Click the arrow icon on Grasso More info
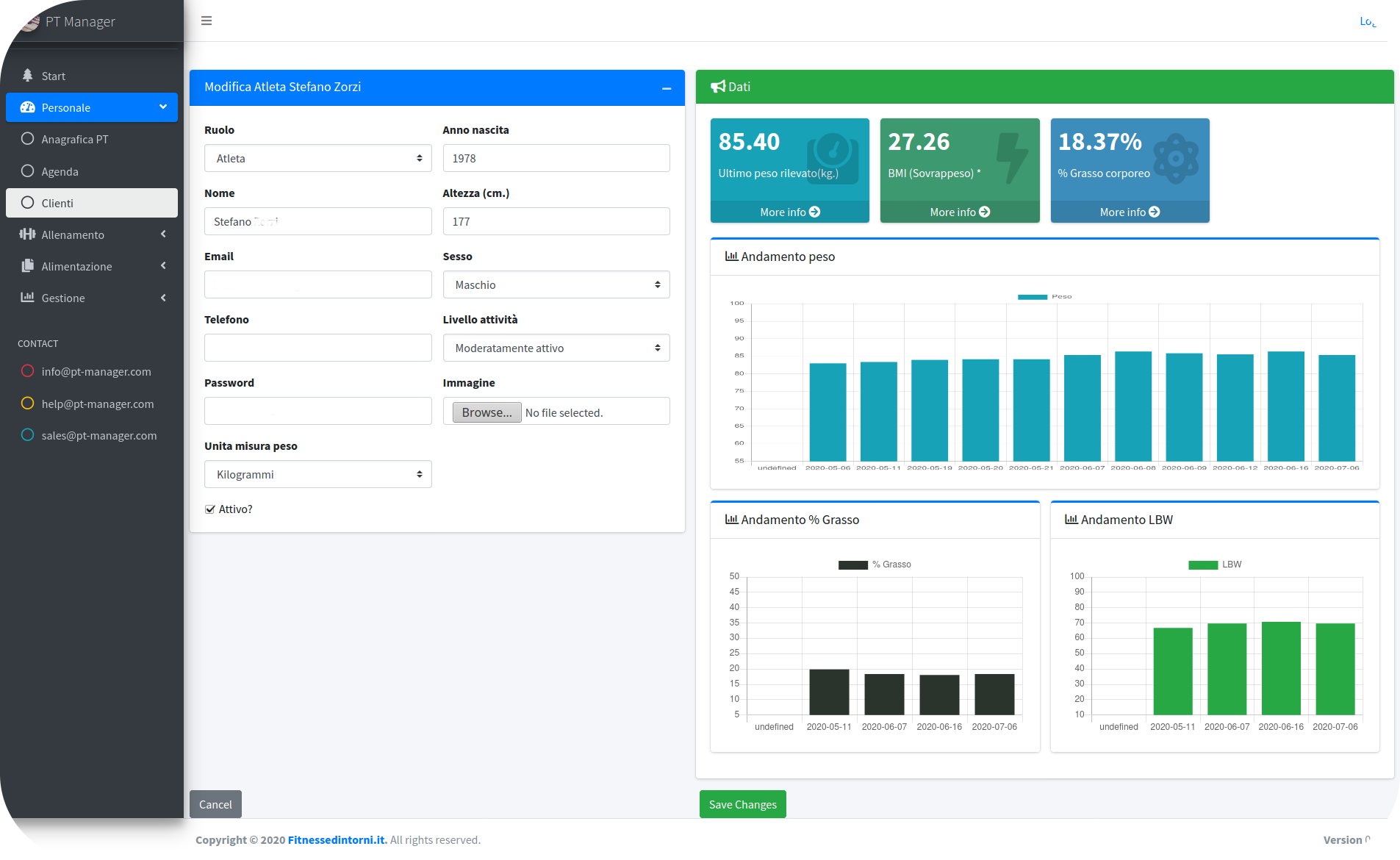This screenshot has width=1400, height=860. point(1155,212)
